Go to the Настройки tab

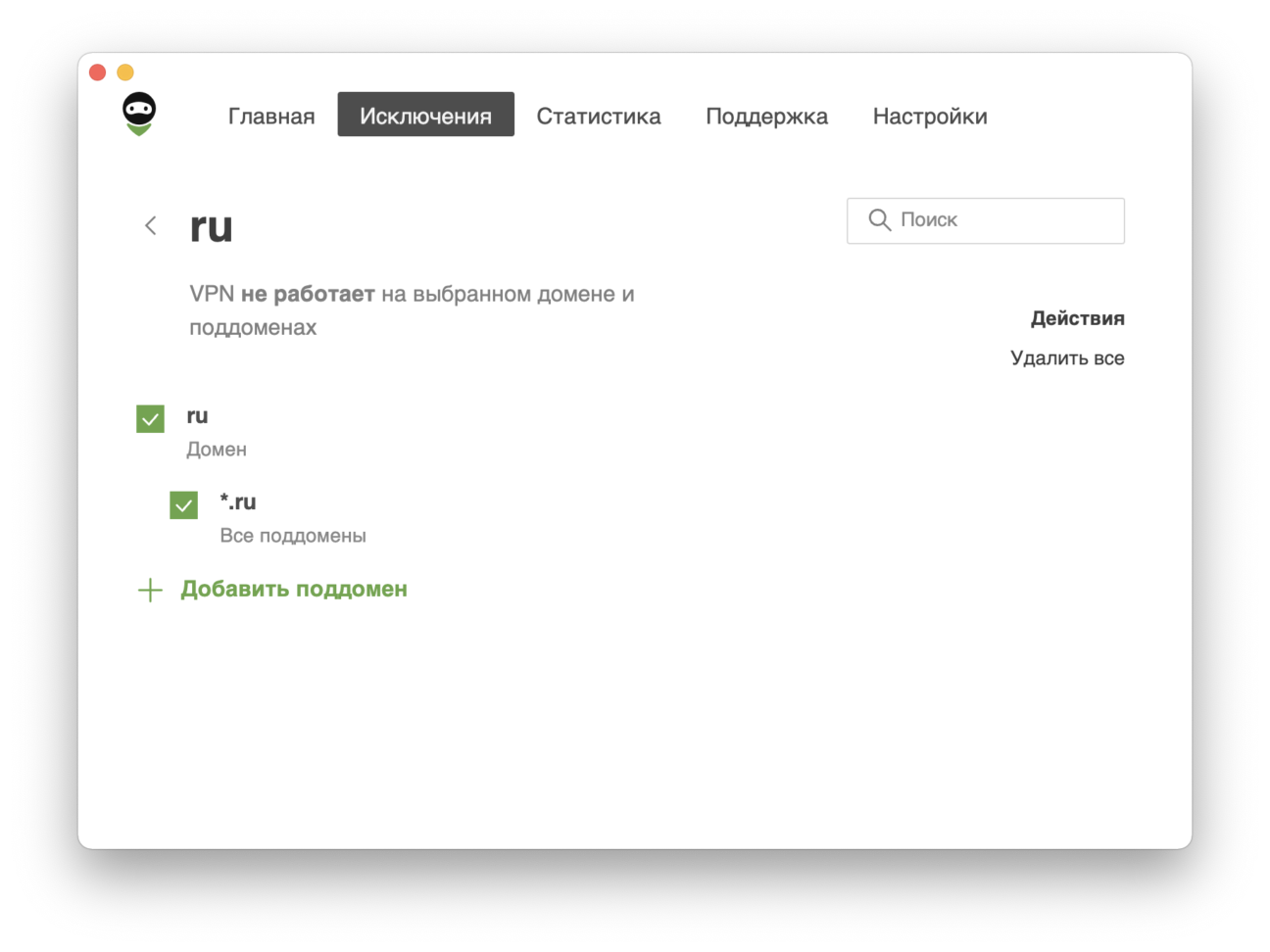point(929,116)
